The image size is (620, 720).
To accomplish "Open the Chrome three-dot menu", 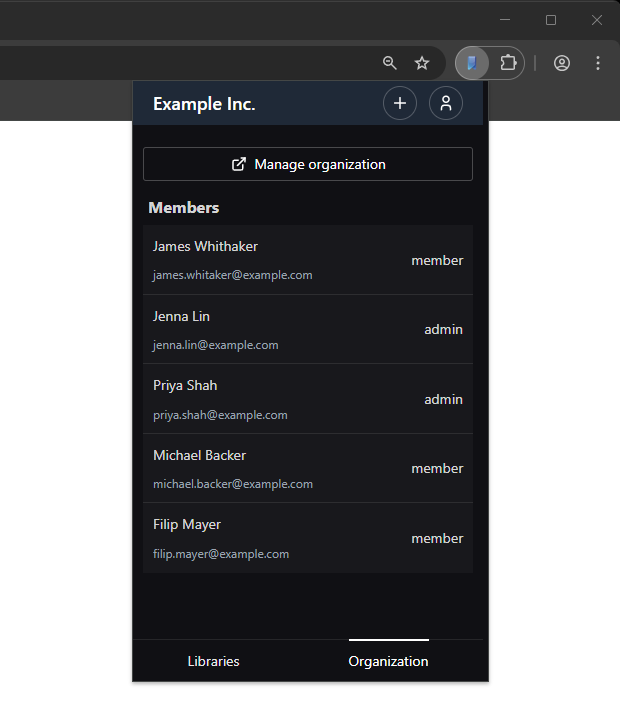I will 597,63.
